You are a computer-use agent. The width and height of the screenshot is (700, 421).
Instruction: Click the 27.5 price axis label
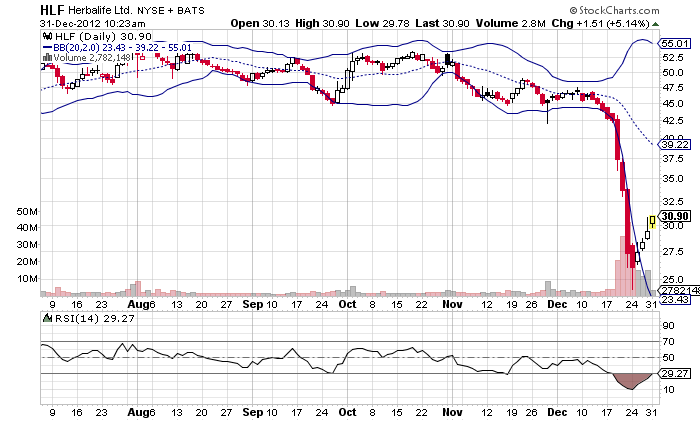click(x=673, y=252)
